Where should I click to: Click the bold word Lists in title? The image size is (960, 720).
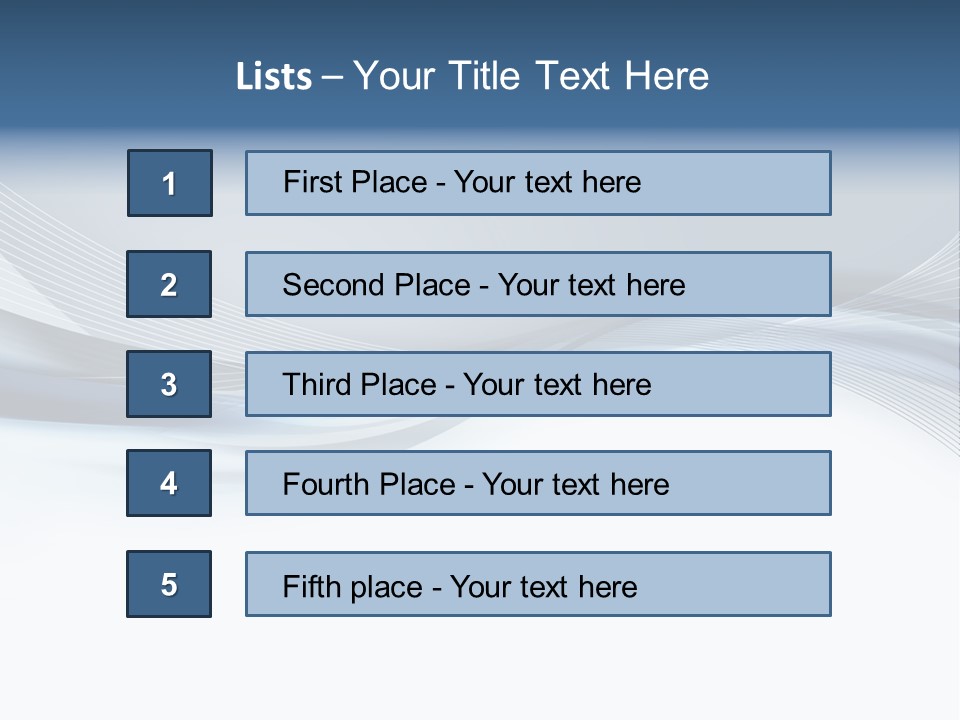click(x=274, y=77)
